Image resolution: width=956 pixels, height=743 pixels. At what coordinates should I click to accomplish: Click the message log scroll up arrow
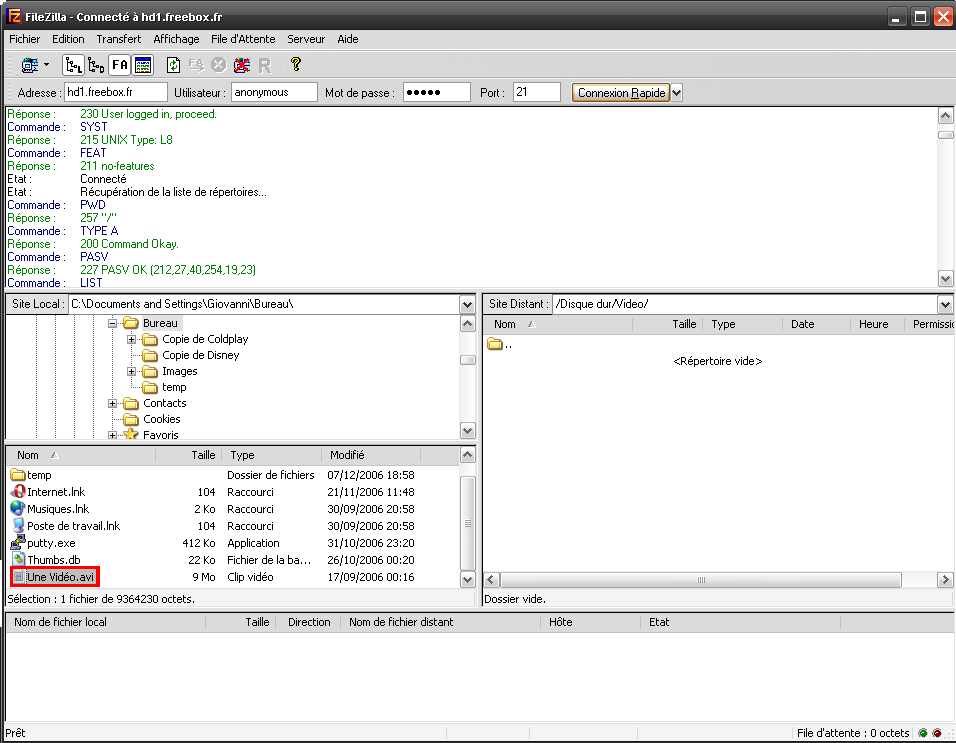click(945, 116)
